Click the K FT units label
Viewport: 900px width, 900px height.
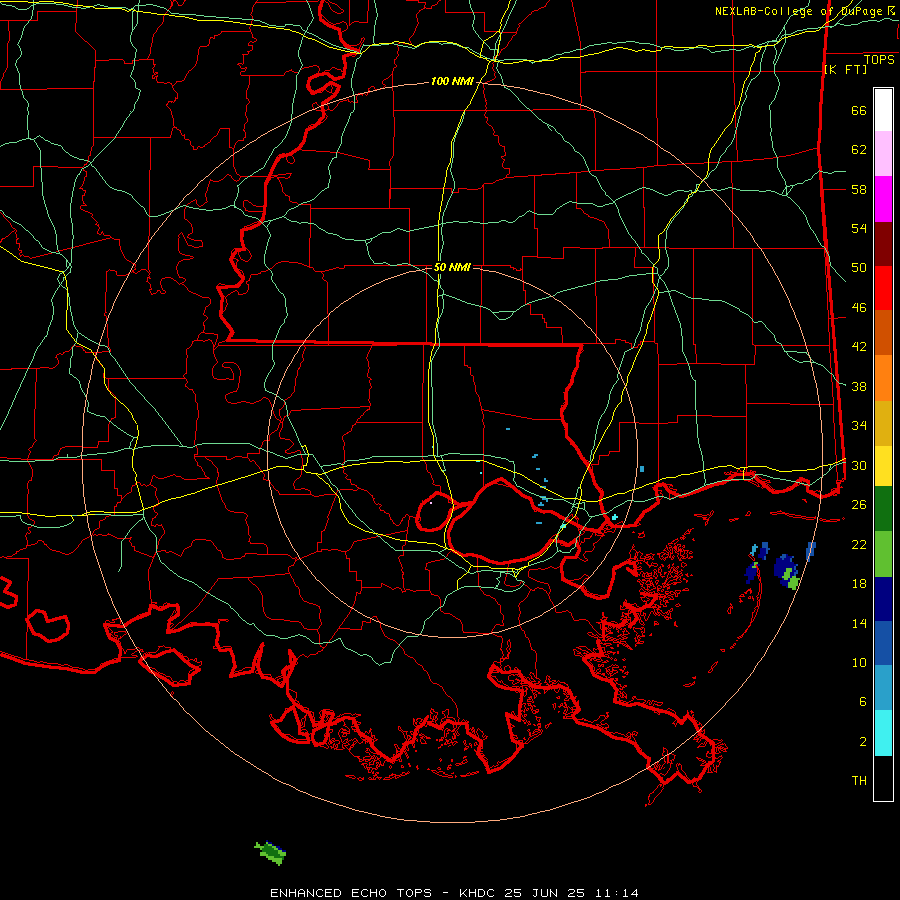pos(845,69)
